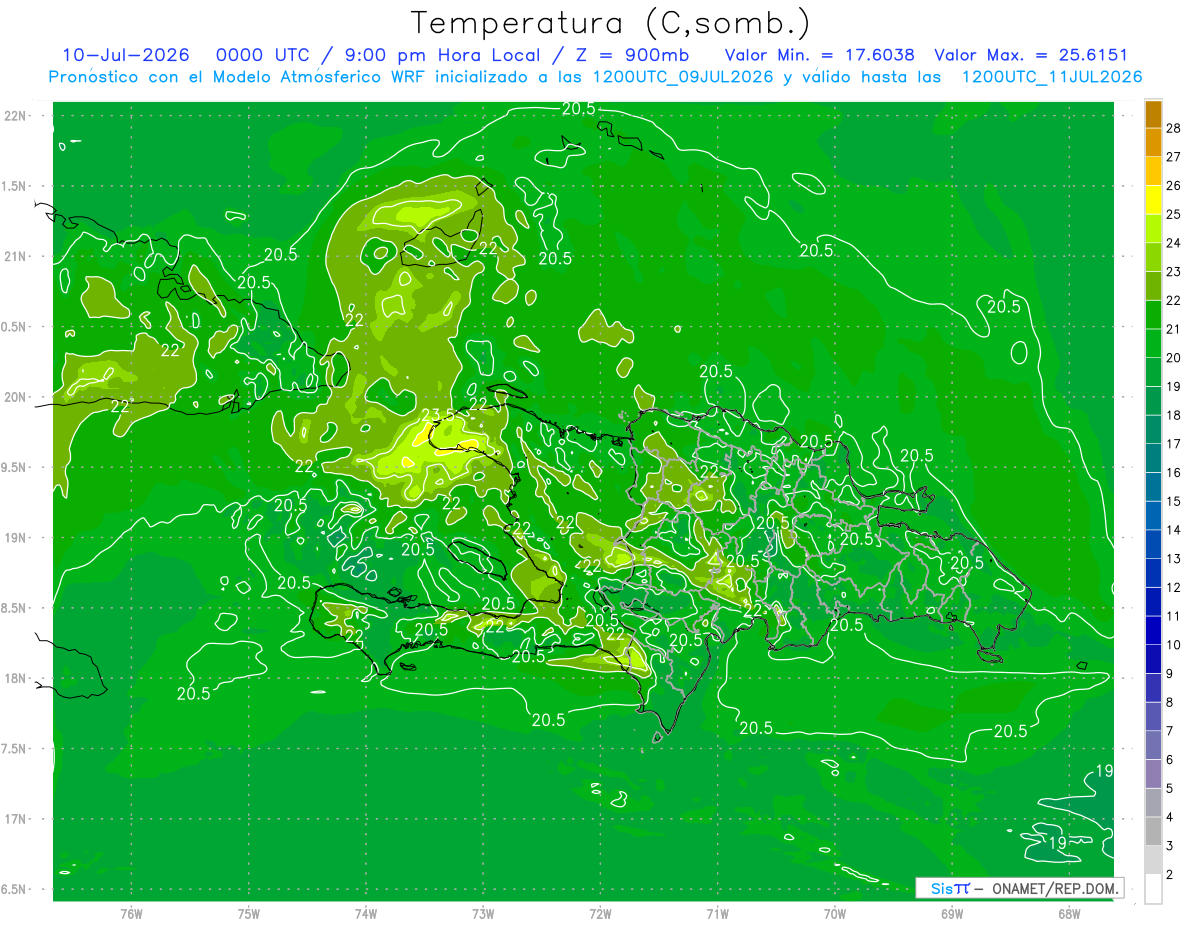Select the gray legend swatch between 3 and 4
The width and height of the screenshot is (1200, 927).
(x=1153, y=831)
